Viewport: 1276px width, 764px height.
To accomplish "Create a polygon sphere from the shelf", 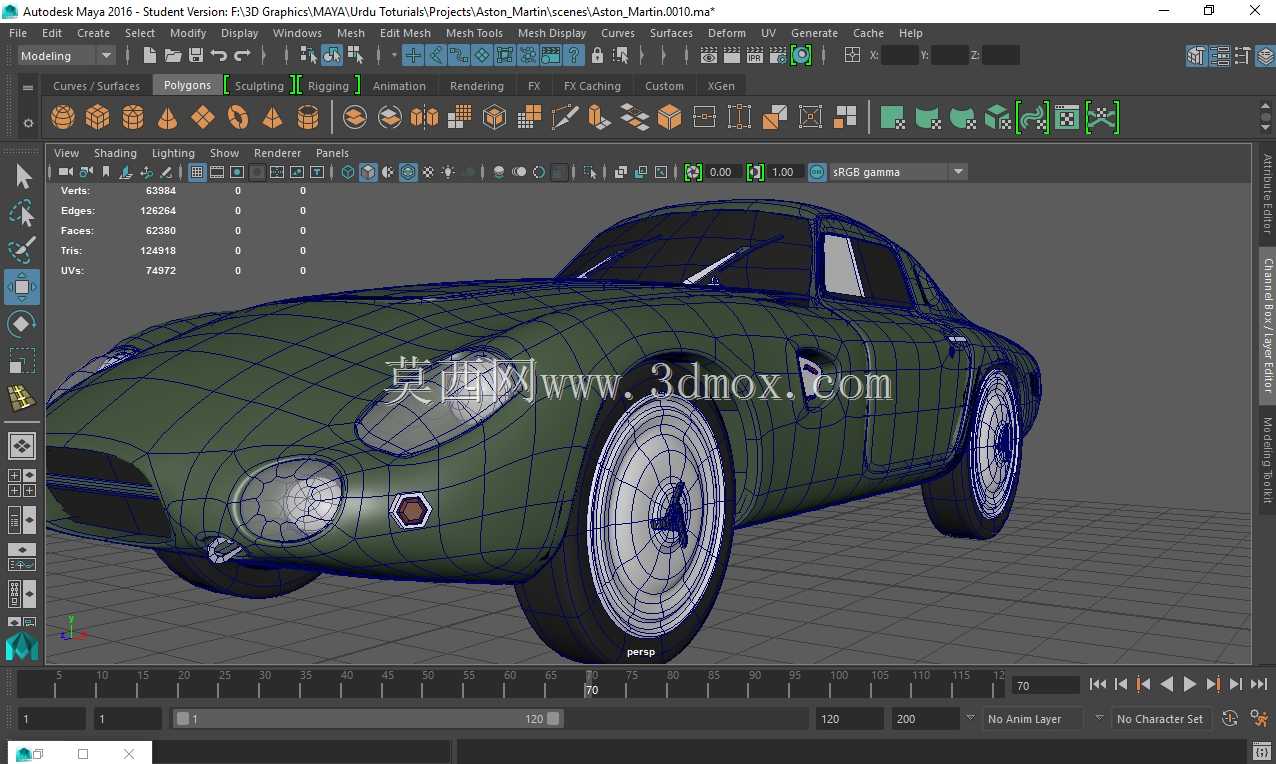I will (63, 118).
